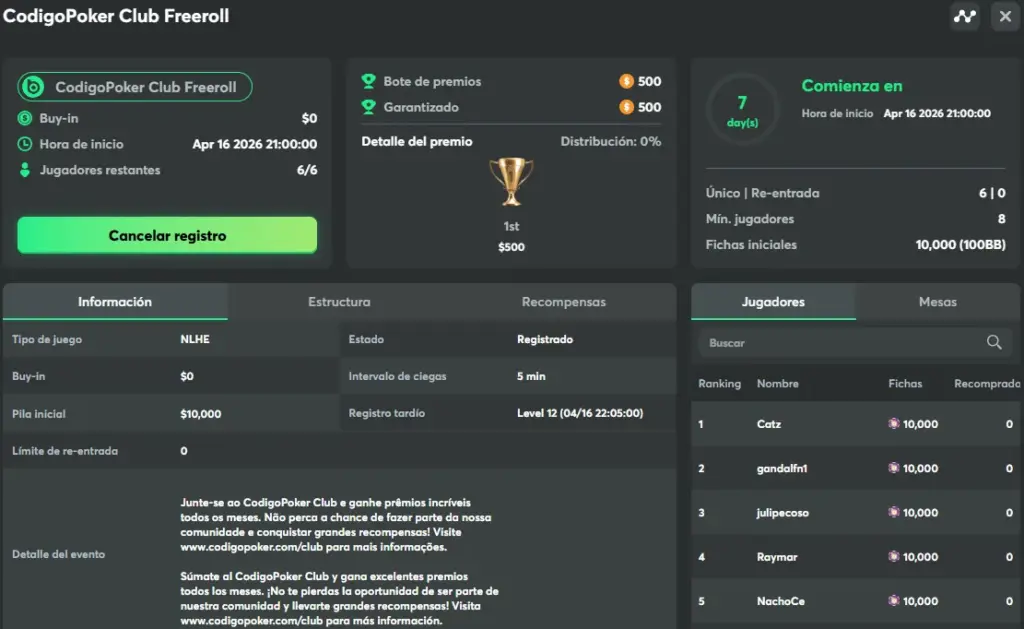The height and width of the screenshot is (629, 1024).
Task: Click the $500 first prize amount
Action: click(x=511, y=247)
